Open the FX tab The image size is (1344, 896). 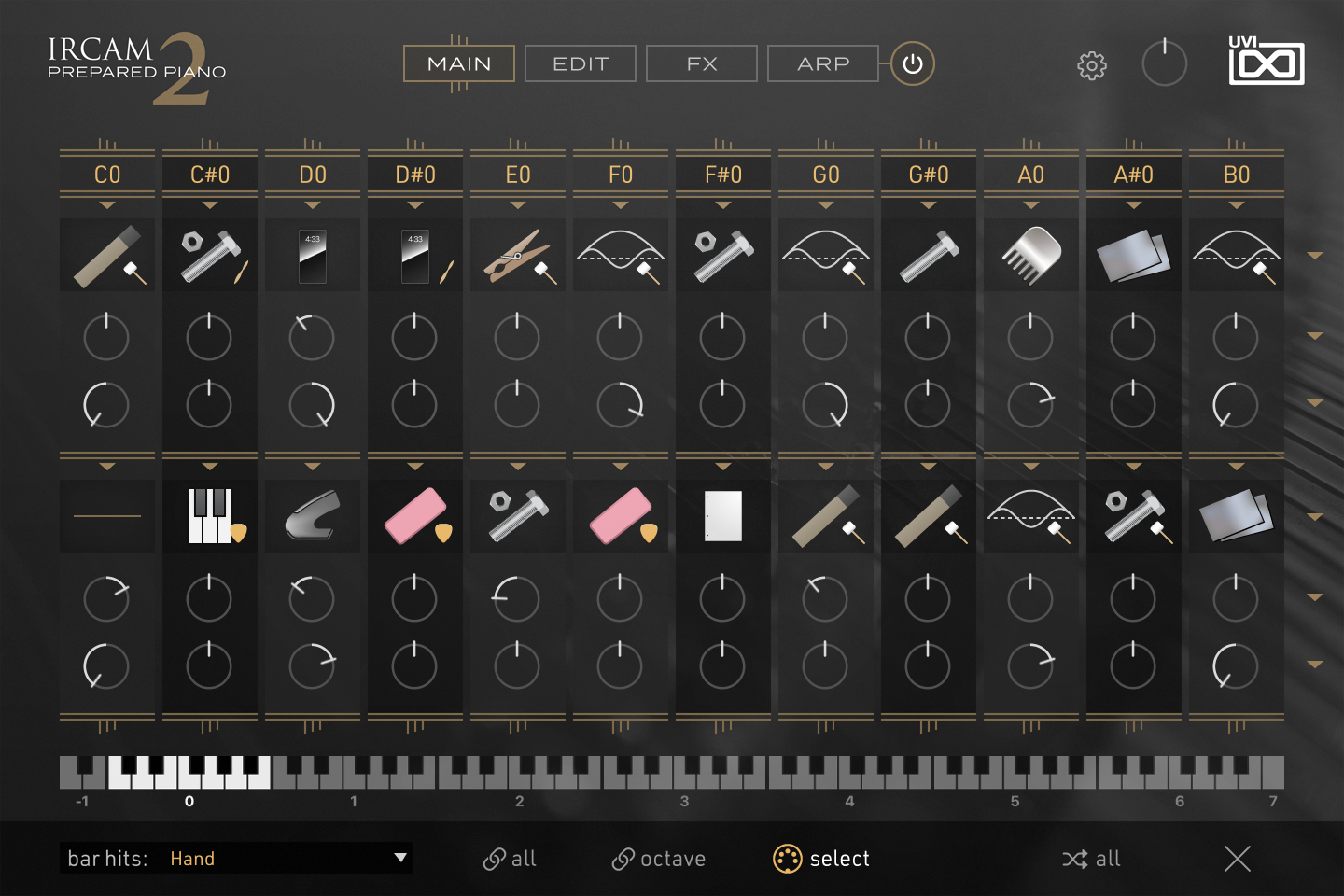[702, 63]
